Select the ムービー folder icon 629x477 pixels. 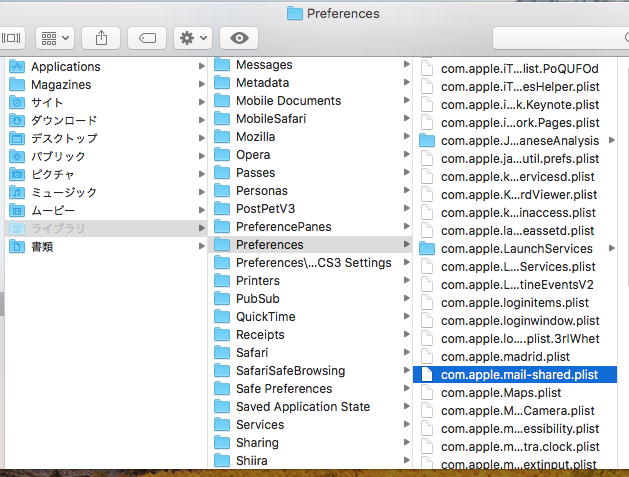tap(17, 210)
